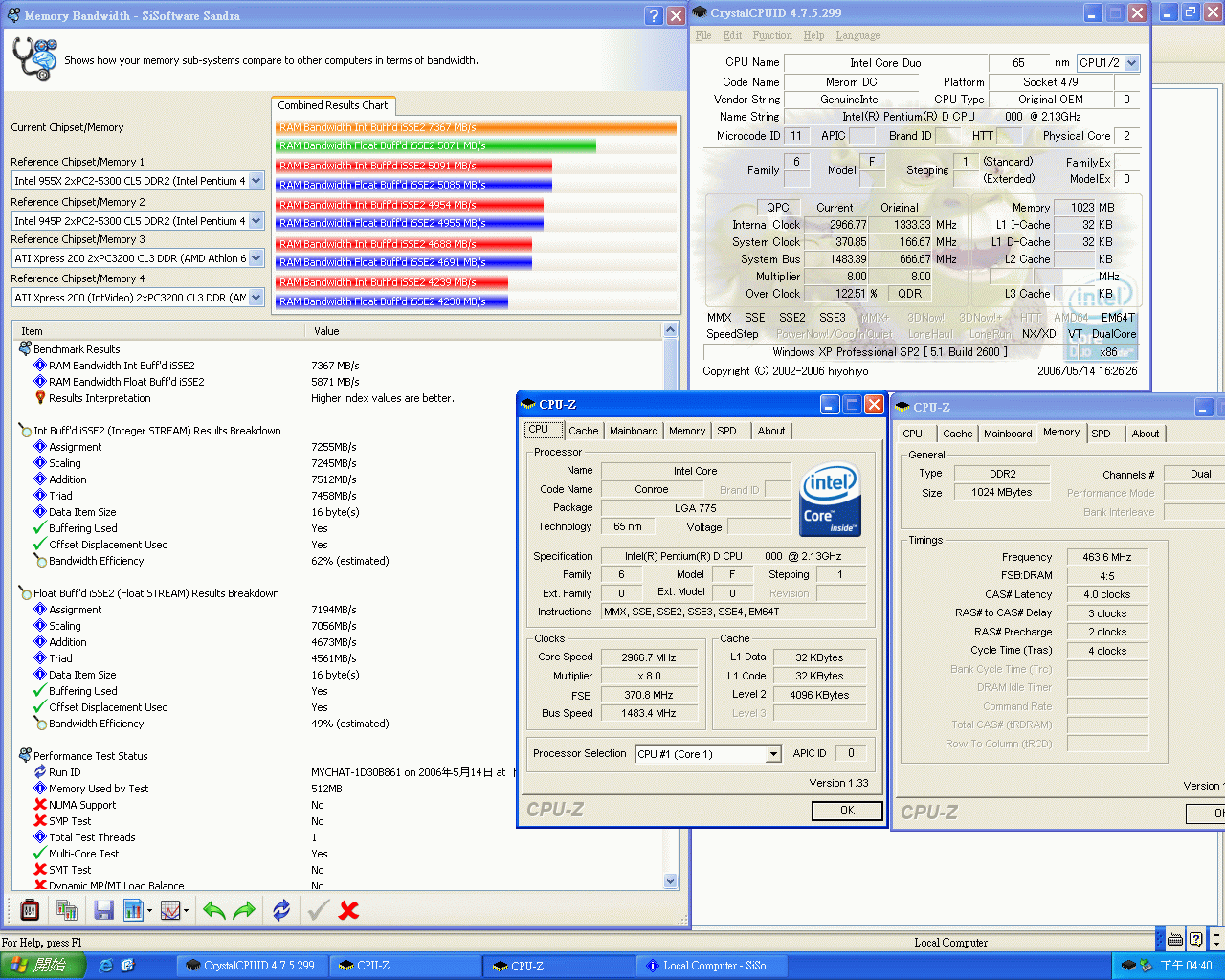Switch to SPD tab in front CPU-Z window
This screenshot has width=1225, height=980.
(727, 431)
